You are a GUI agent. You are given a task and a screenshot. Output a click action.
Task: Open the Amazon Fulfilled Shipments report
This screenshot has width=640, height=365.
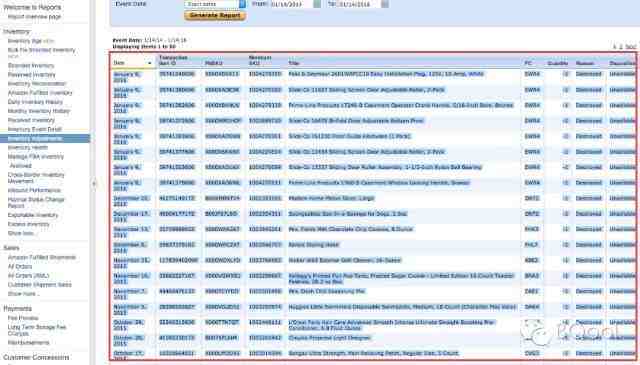42,257
